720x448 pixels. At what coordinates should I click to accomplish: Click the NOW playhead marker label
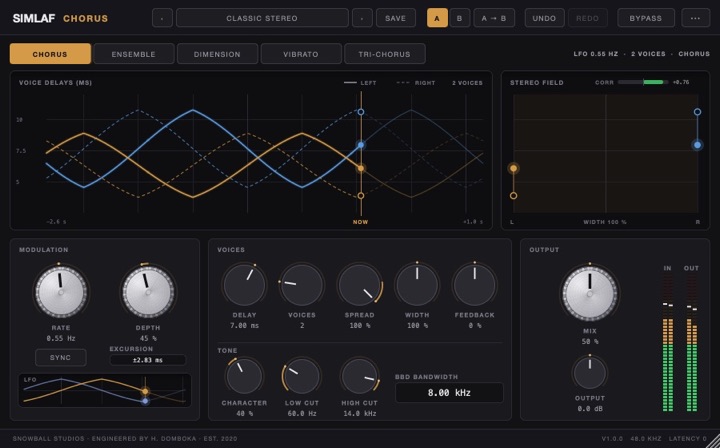[360, 222]
